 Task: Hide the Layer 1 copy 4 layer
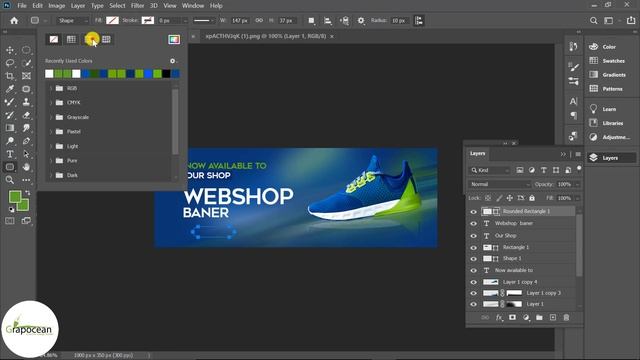(x=473, y=282)
